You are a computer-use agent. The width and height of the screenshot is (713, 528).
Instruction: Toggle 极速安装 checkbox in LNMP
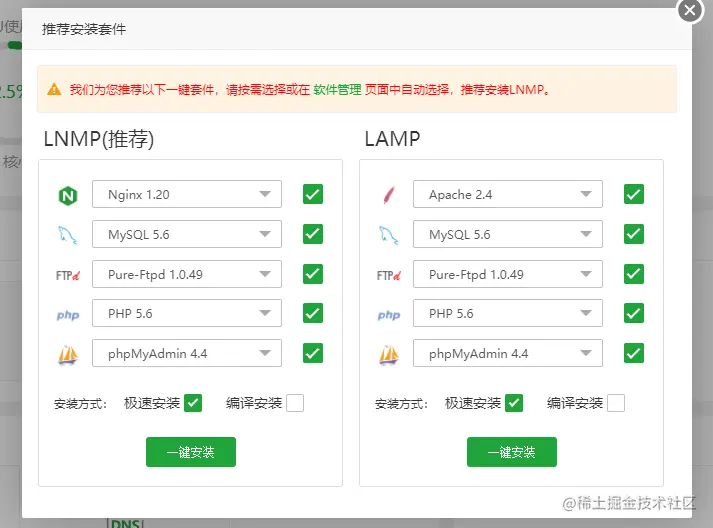tap(193, 403)
